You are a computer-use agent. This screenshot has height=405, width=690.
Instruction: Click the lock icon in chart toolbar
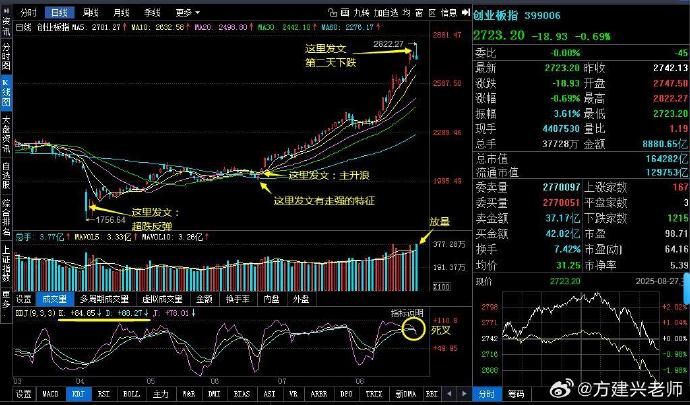pos(332,12)
